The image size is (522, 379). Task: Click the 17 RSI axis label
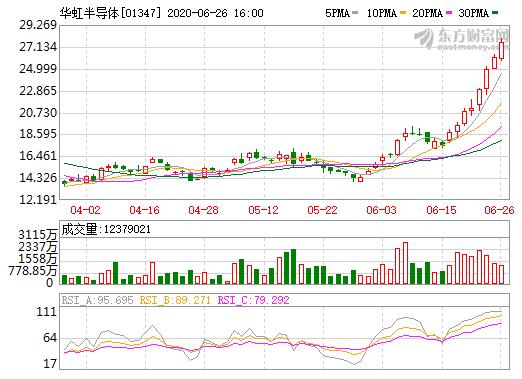point(50,364)
